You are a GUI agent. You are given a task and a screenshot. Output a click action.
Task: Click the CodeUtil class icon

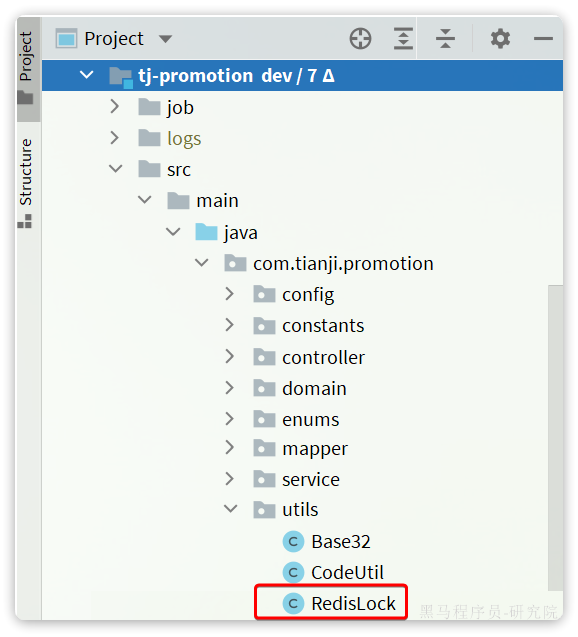tap(293, 572)
